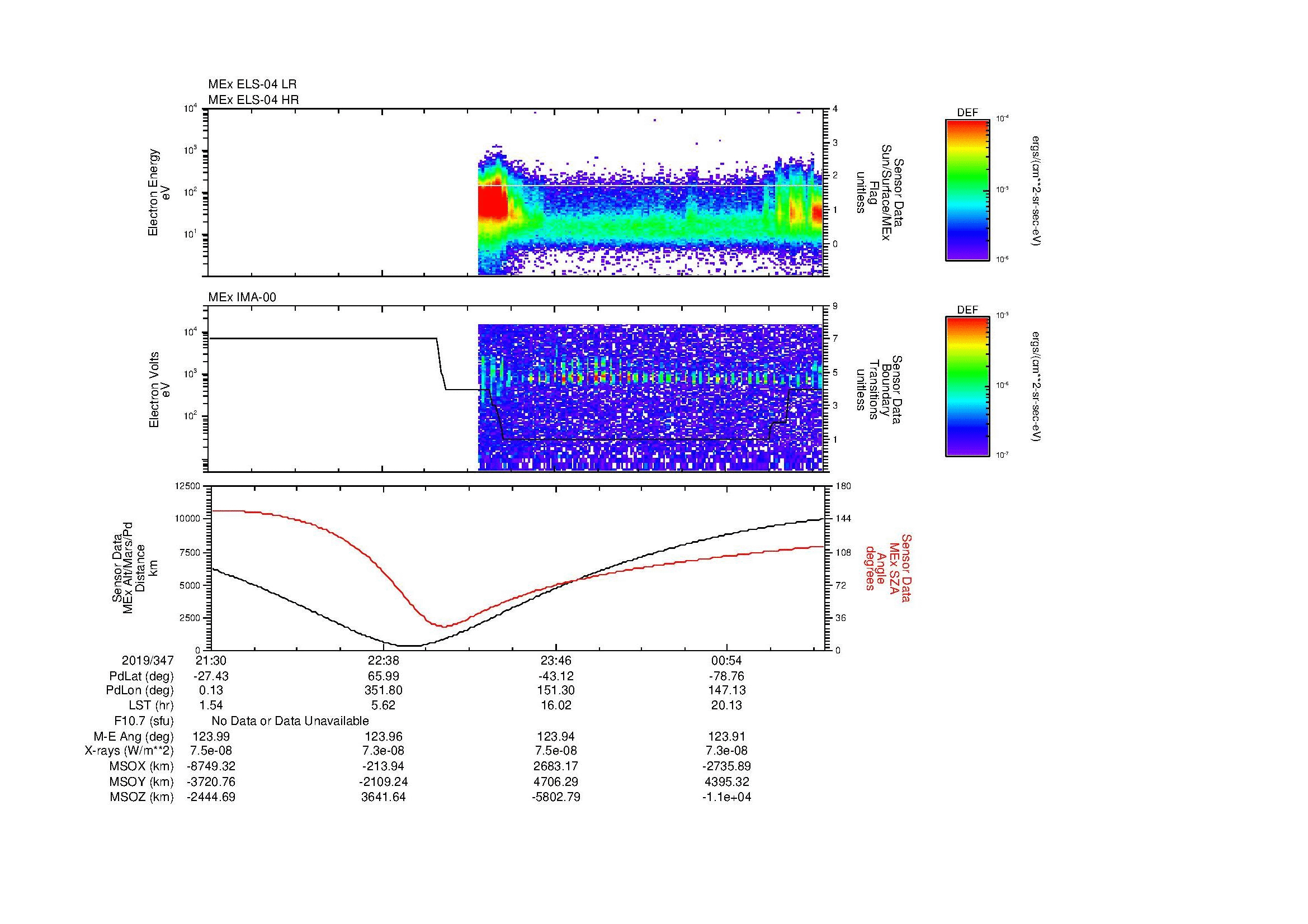Image resolution: width=1308 pixels, height=924 pixels.
Task: Click the MSOX value '-8749.32'
Action: click(x=211, y=767)
